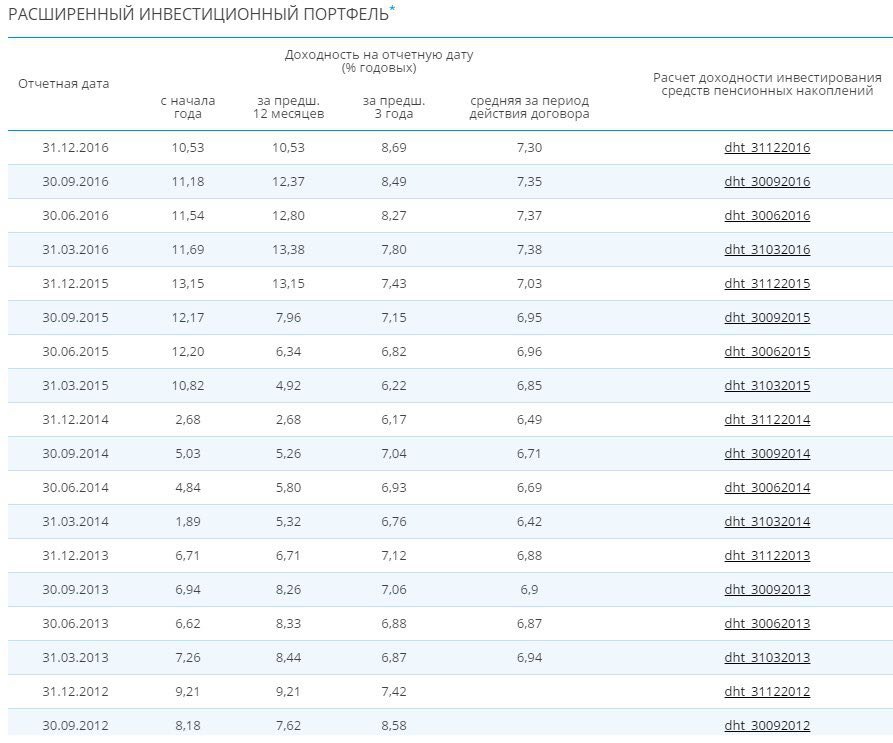893x743 pixels.
Task: Open the dht_30092015 link
Action: pos(767,318)
